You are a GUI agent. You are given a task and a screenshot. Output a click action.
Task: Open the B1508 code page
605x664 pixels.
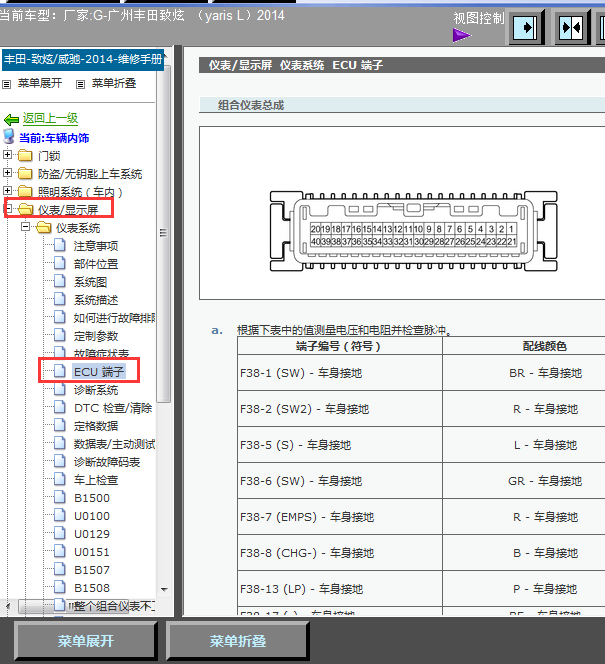coord(92,588)
